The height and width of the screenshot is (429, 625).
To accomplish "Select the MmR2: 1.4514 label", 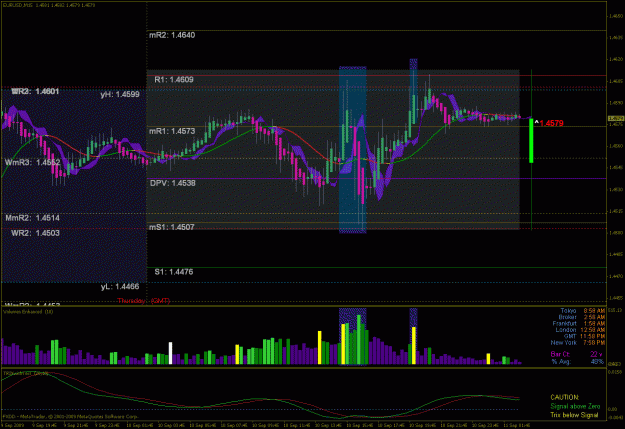I will [x=33, y=218].
